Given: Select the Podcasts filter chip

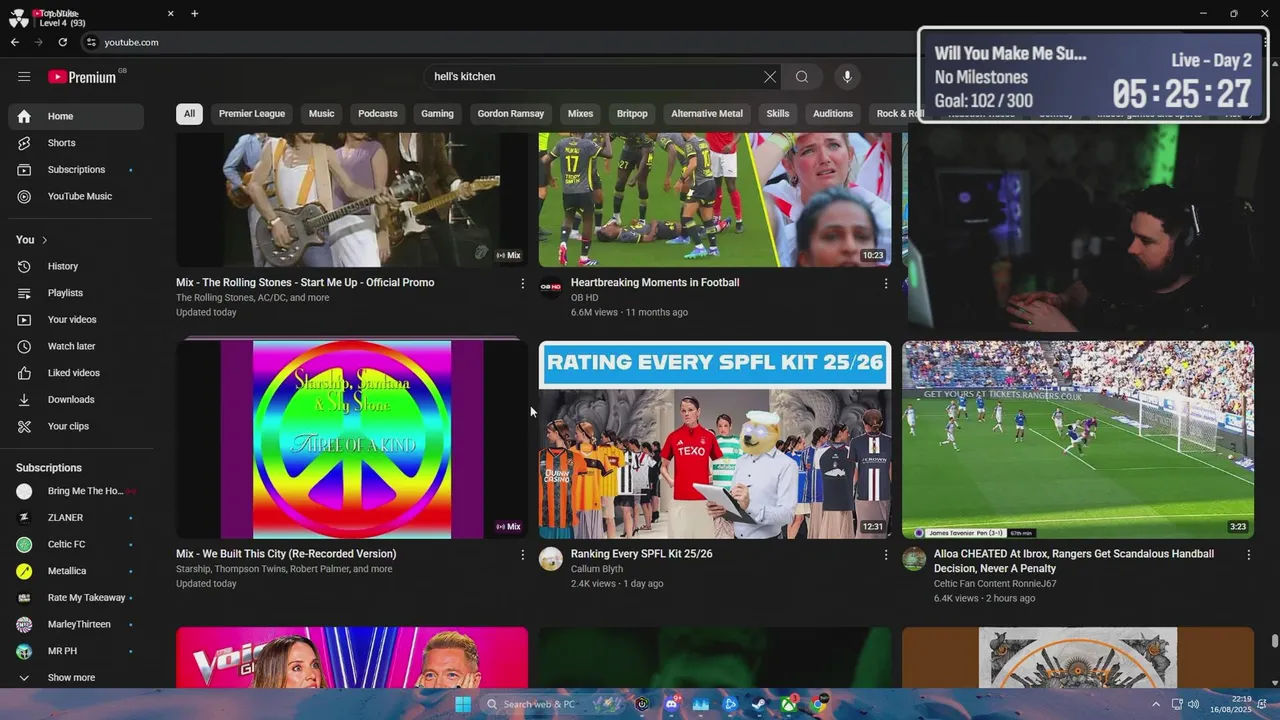Looking at the screenshot, I should (x=378, y=114).
